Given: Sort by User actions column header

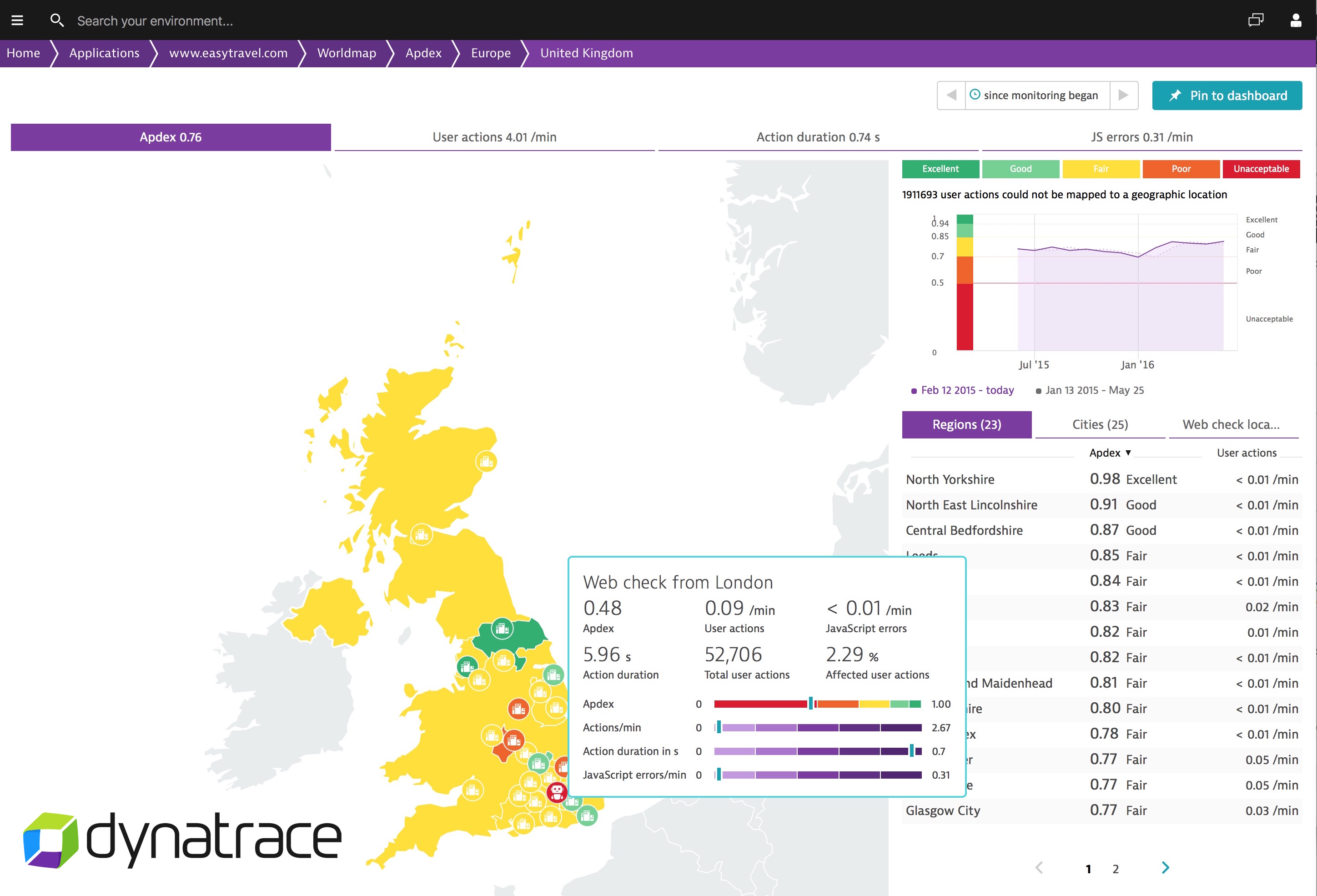Looking at the screenshot, I should point(1246,453).
